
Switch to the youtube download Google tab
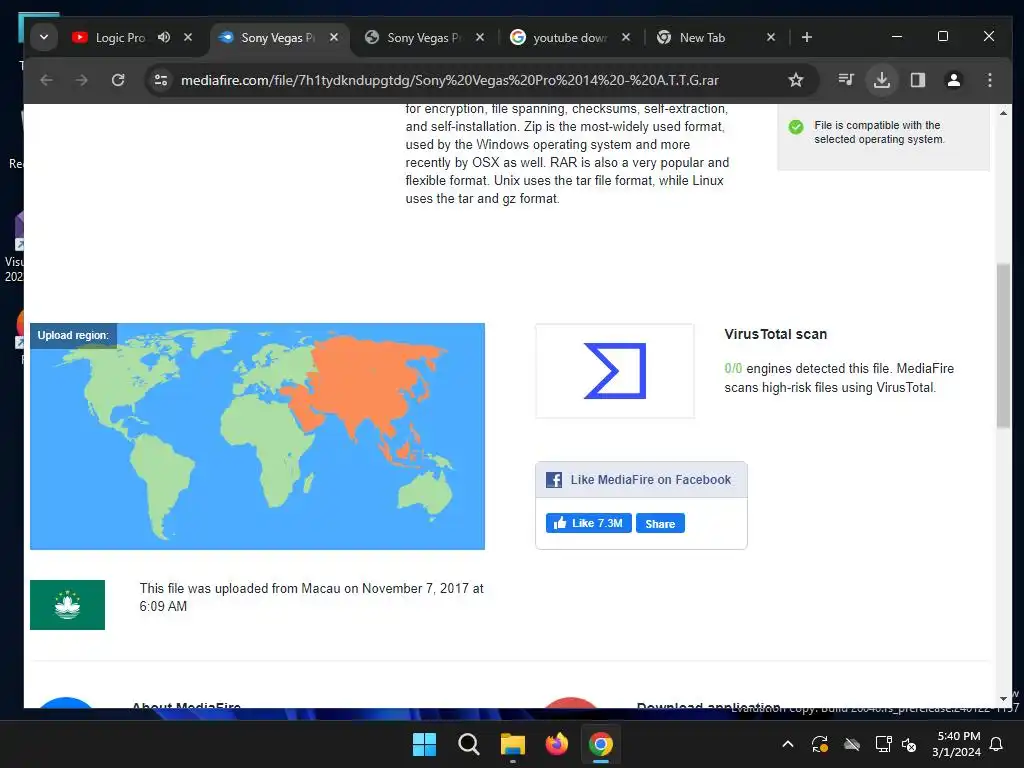pos(569,37)
